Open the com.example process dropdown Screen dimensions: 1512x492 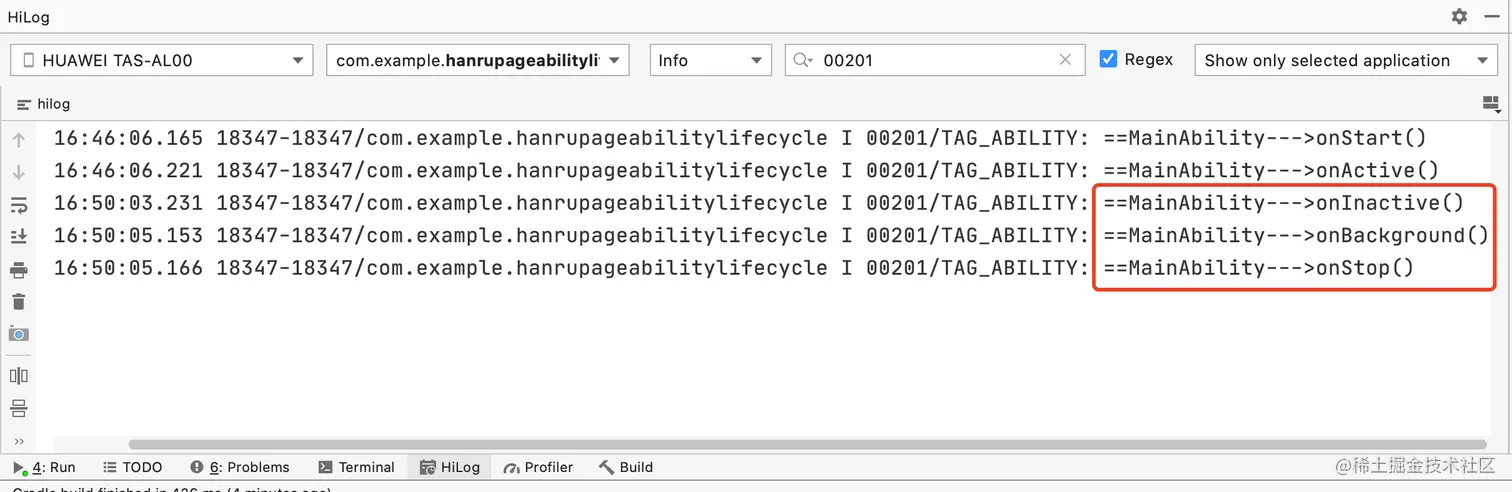pos(478,60)
